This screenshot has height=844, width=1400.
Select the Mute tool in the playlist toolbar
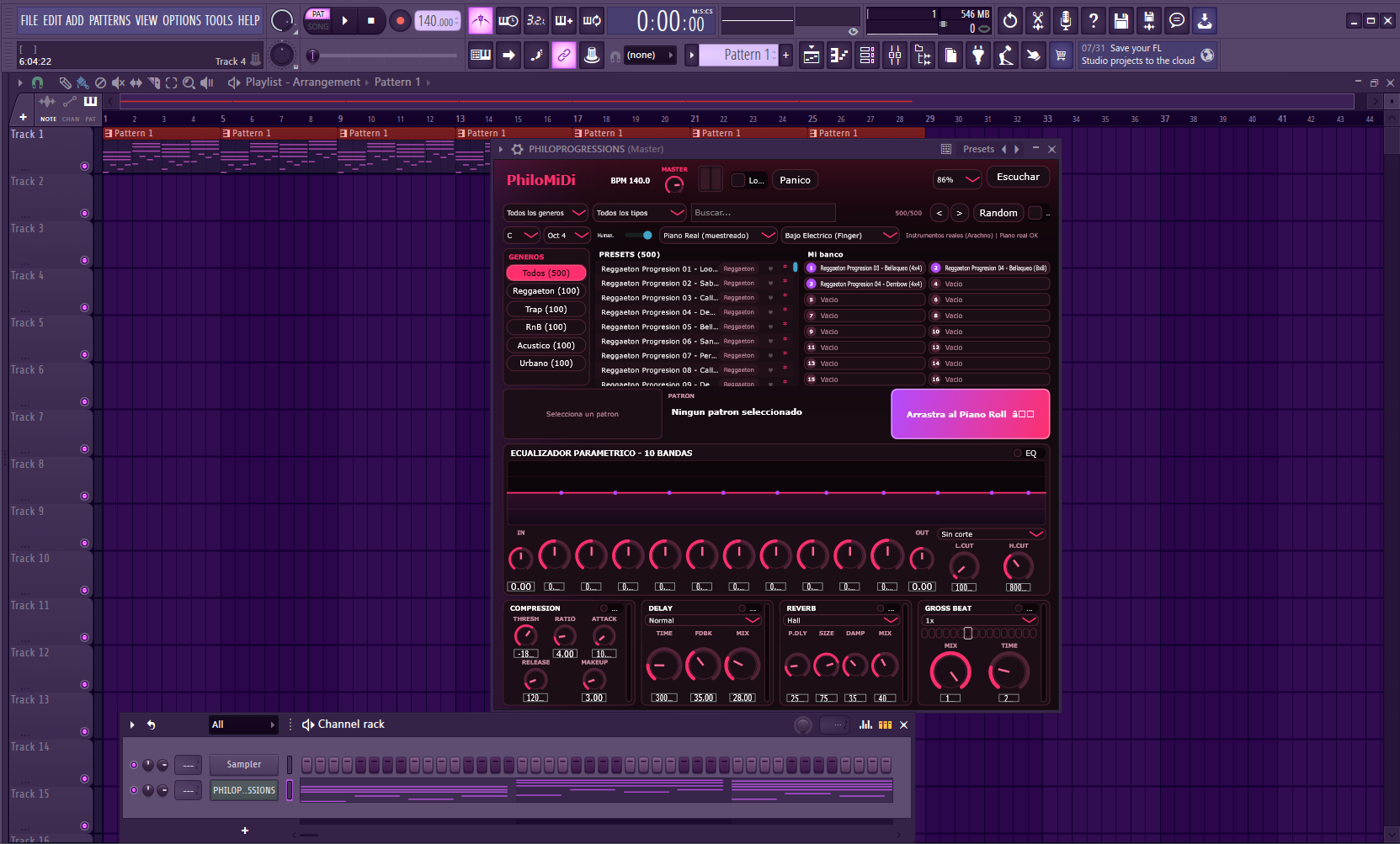pos(119,82)
